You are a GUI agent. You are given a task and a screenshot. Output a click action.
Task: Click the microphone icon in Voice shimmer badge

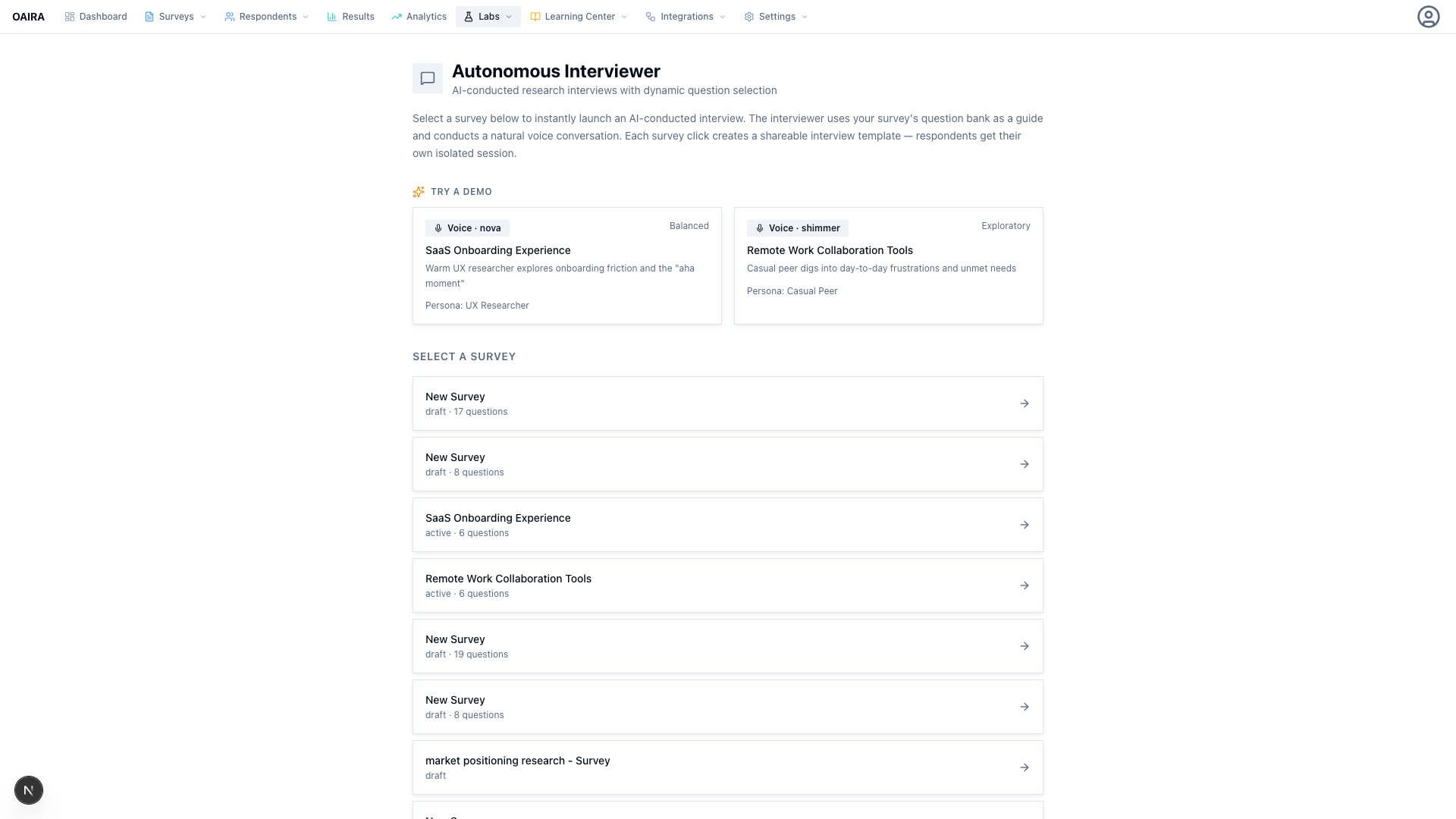coord(760,228)
